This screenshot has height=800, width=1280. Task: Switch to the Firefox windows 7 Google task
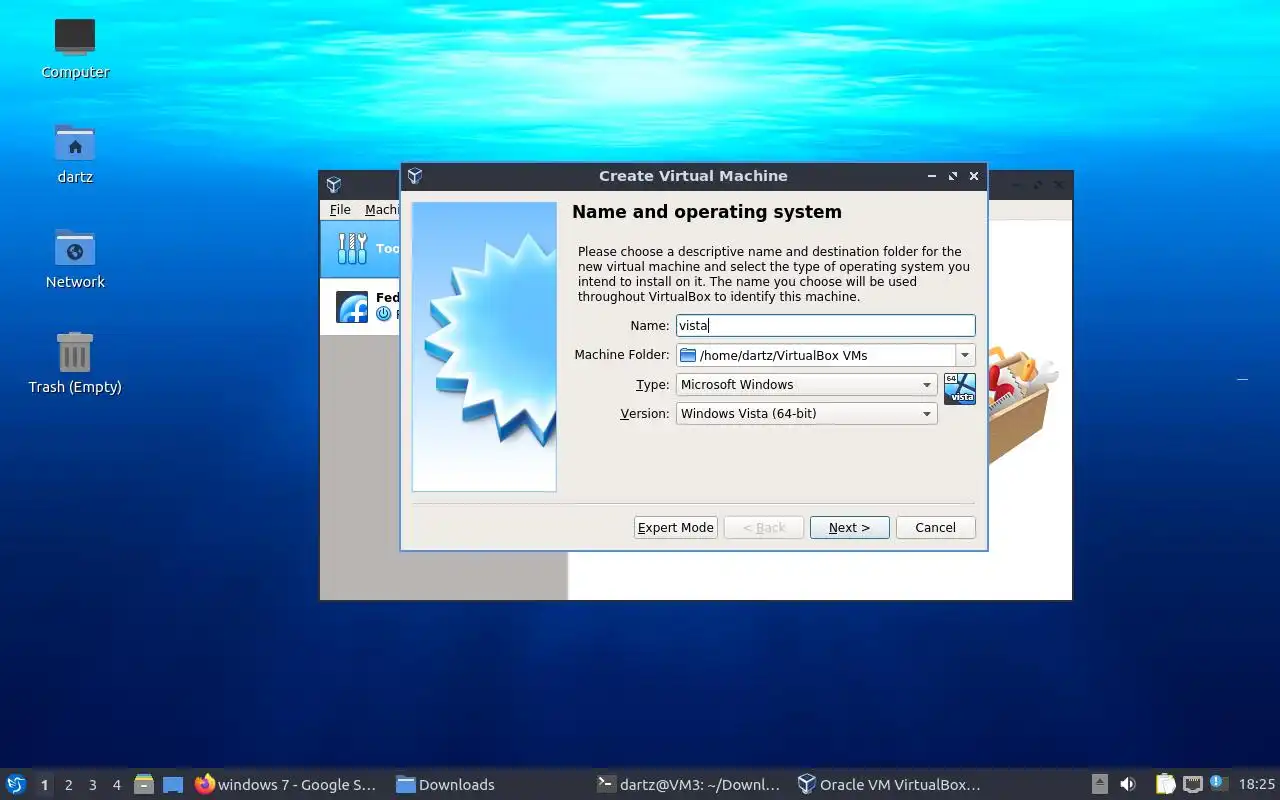point(286,785)
